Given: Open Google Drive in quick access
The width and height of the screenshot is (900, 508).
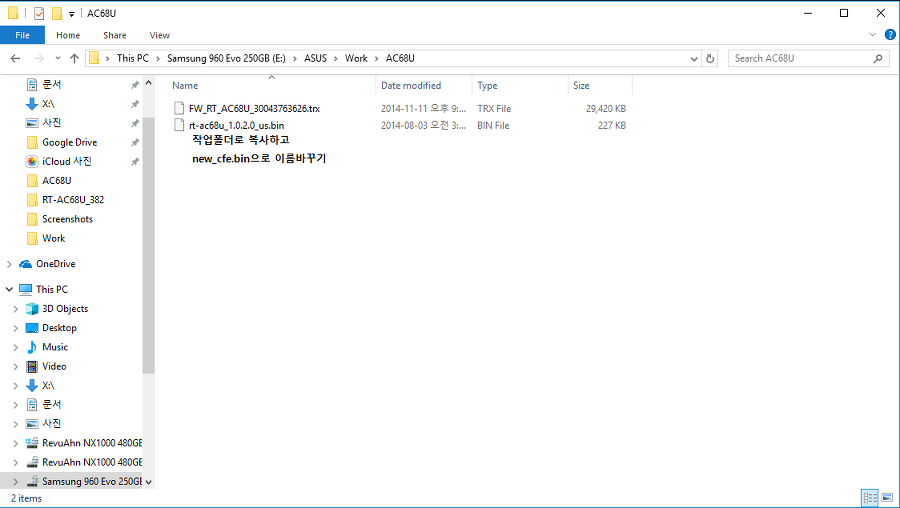Looking at the screenshot, I should [69, 142].
